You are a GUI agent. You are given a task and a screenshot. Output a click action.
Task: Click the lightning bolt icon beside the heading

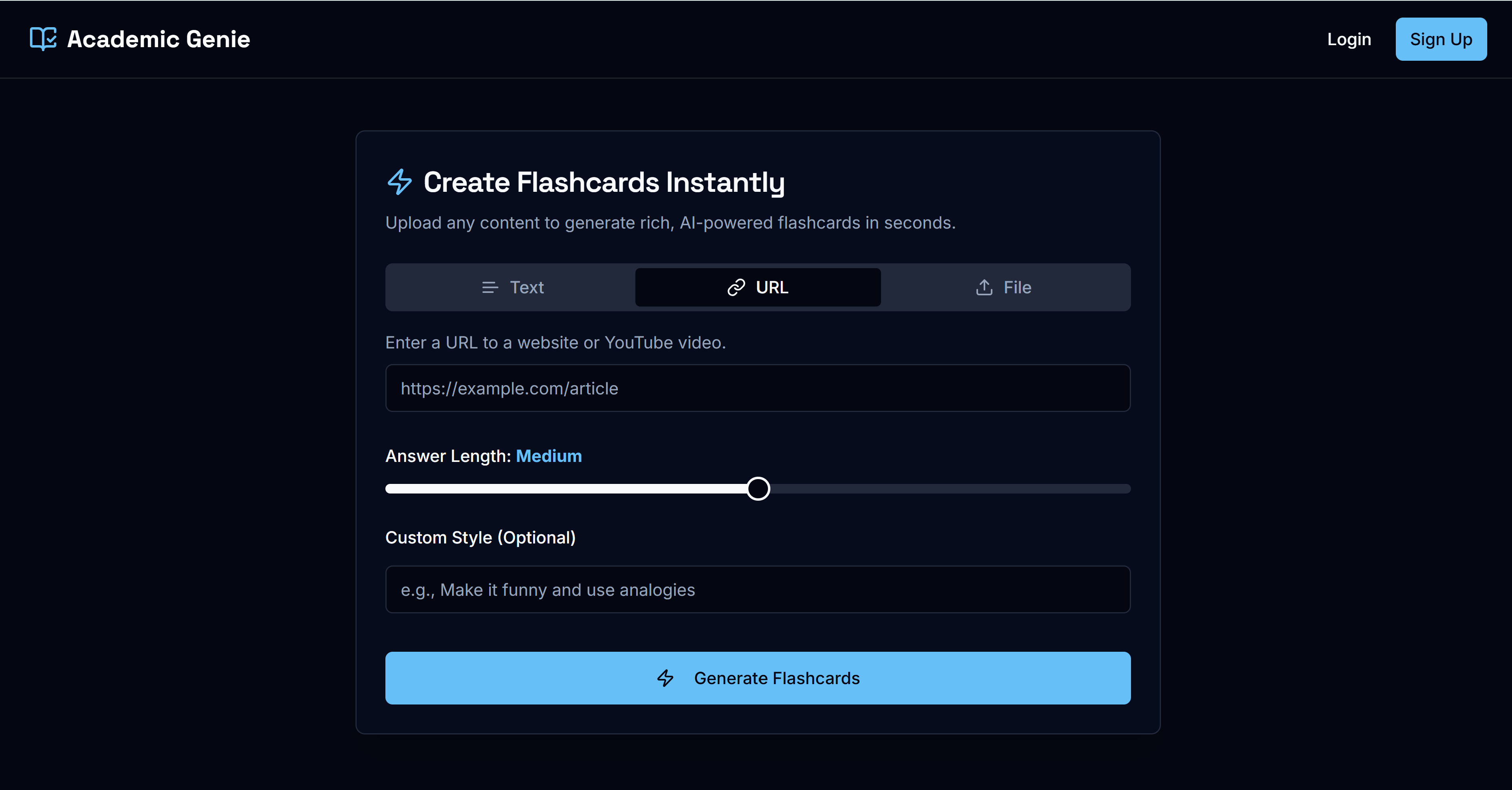click(x=400, y=182)
